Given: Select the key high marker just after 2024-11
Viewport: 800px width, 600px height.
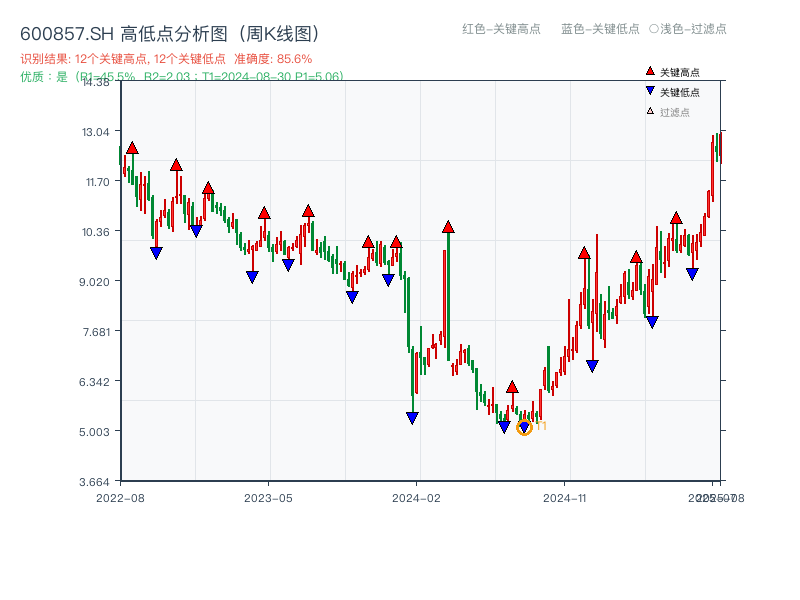Looking at the screenshot, I should pos(584,253).
